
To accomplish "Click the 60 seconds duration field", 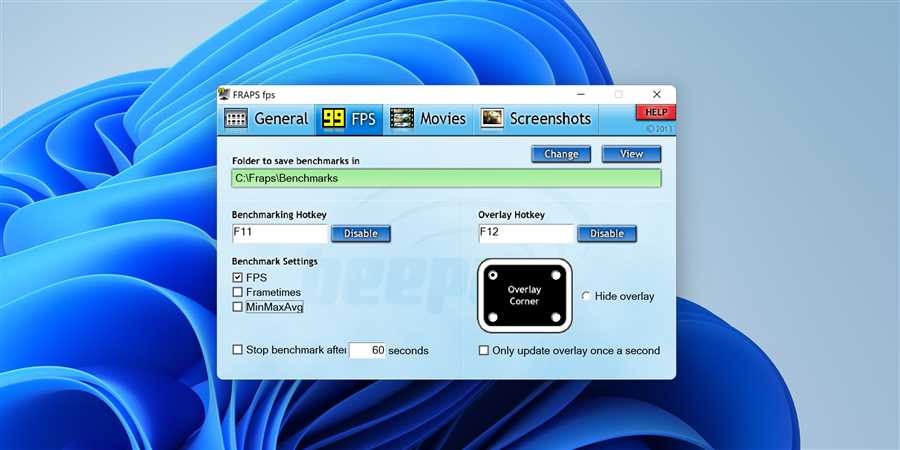I will pyautogui.click(x=367, y=350).
